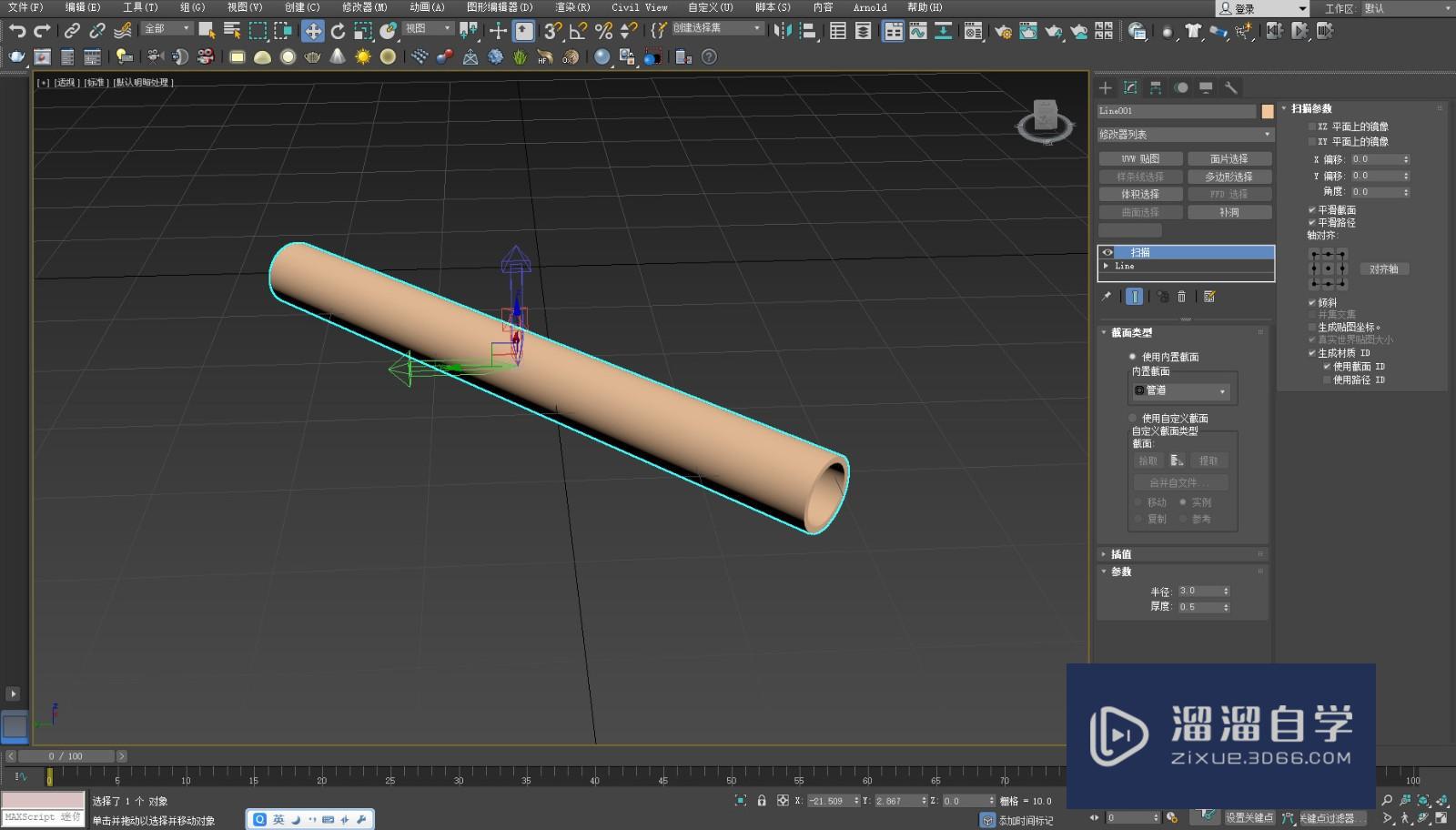Collapse the 参数 rollout
Image resolution: width=1456 pixels, height=830 pixels.
pyautogui.click(x=1183, y=572)
